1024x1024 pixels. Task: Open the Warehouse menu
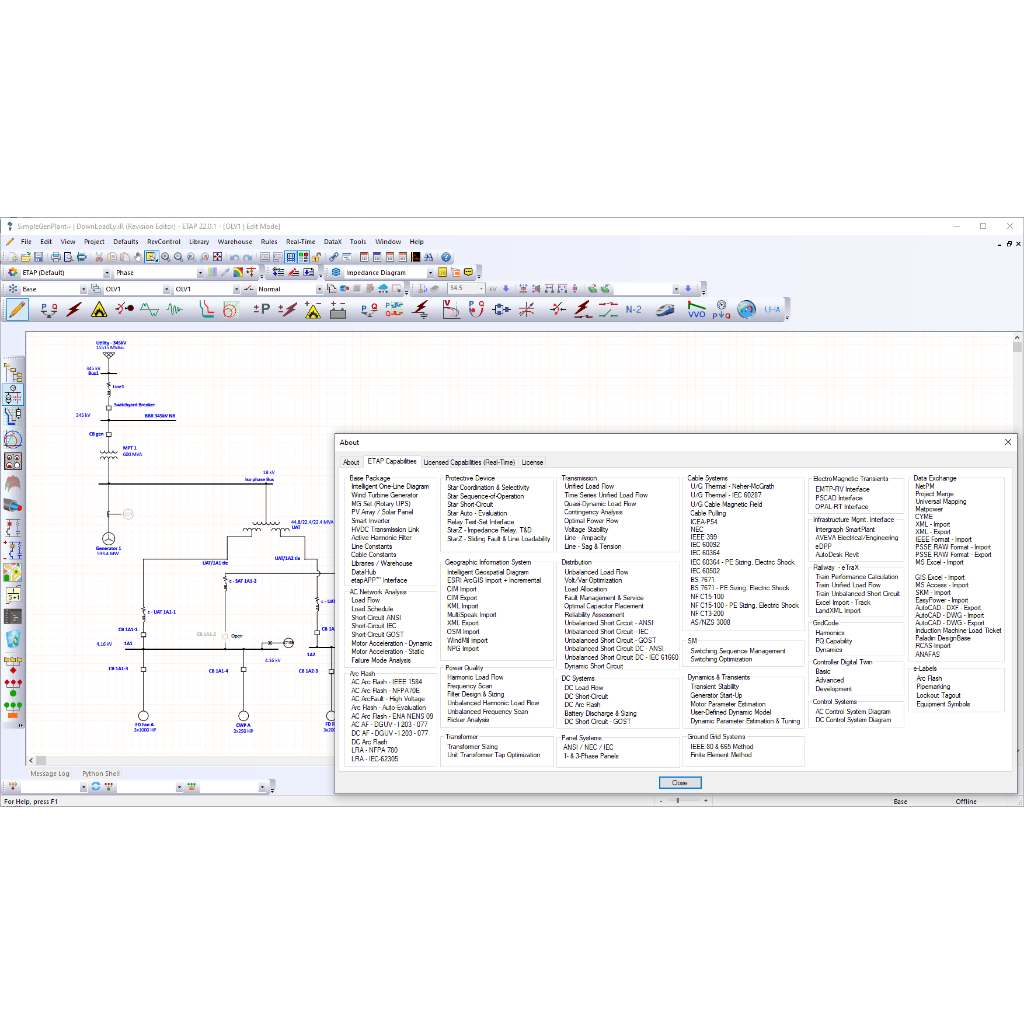(x=234, y=242)
